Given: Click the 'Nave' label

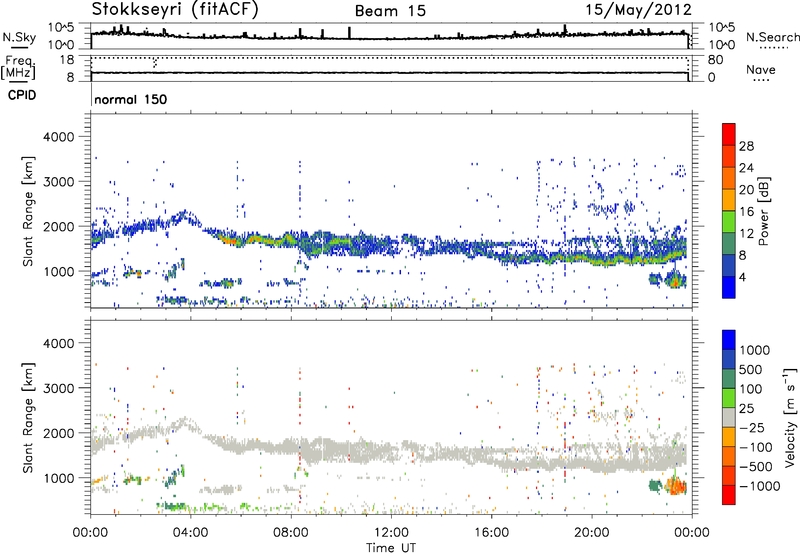Looking at the screenshot, I should [761, 69].
